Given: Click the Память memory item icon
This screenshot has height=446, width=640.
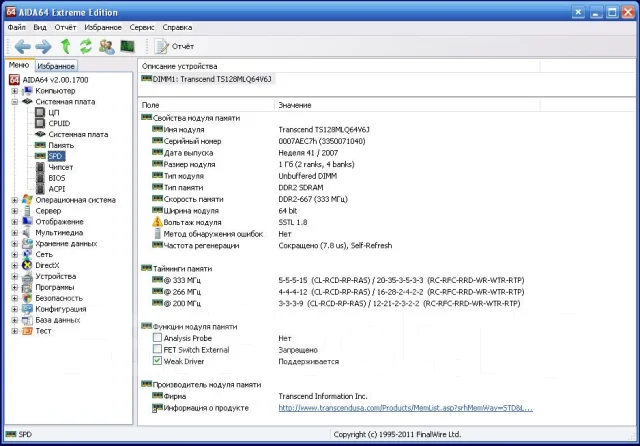Looking at the screenshot, I should pos(40,145).
